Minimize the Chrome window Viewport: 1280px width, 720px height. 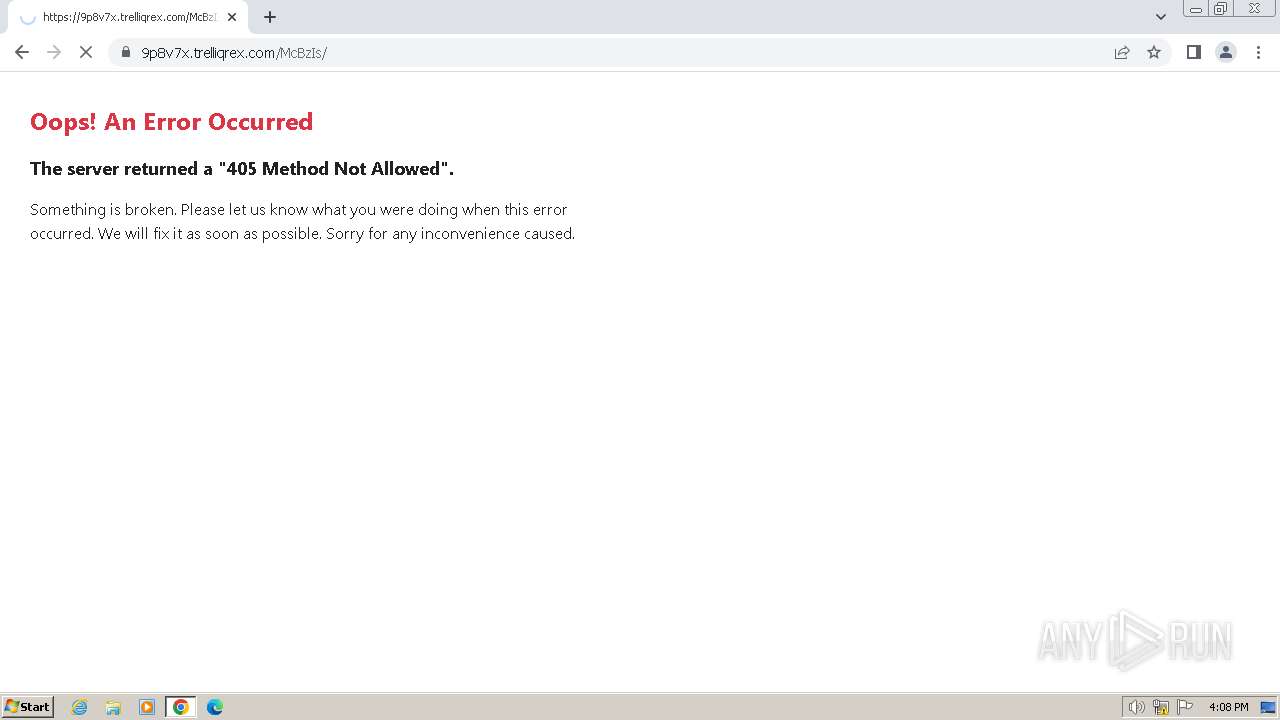[1196, 9]
